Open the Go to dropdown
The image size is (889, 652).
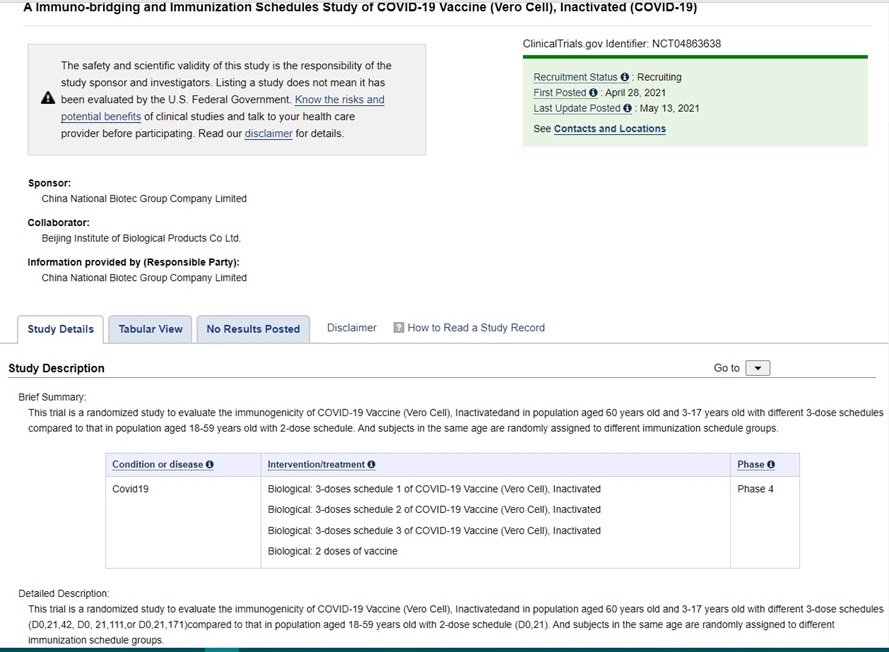tap(758, 368)
